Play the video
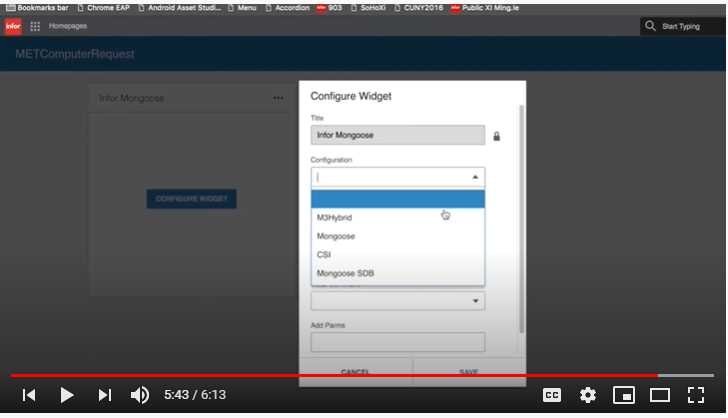 pos(67,395)
